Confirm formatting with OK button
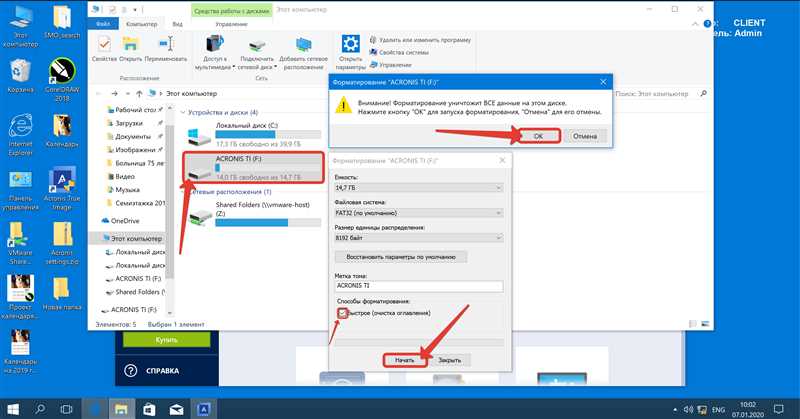The height and width of the screenshot is (419, 800). click(x=539, y=136)
